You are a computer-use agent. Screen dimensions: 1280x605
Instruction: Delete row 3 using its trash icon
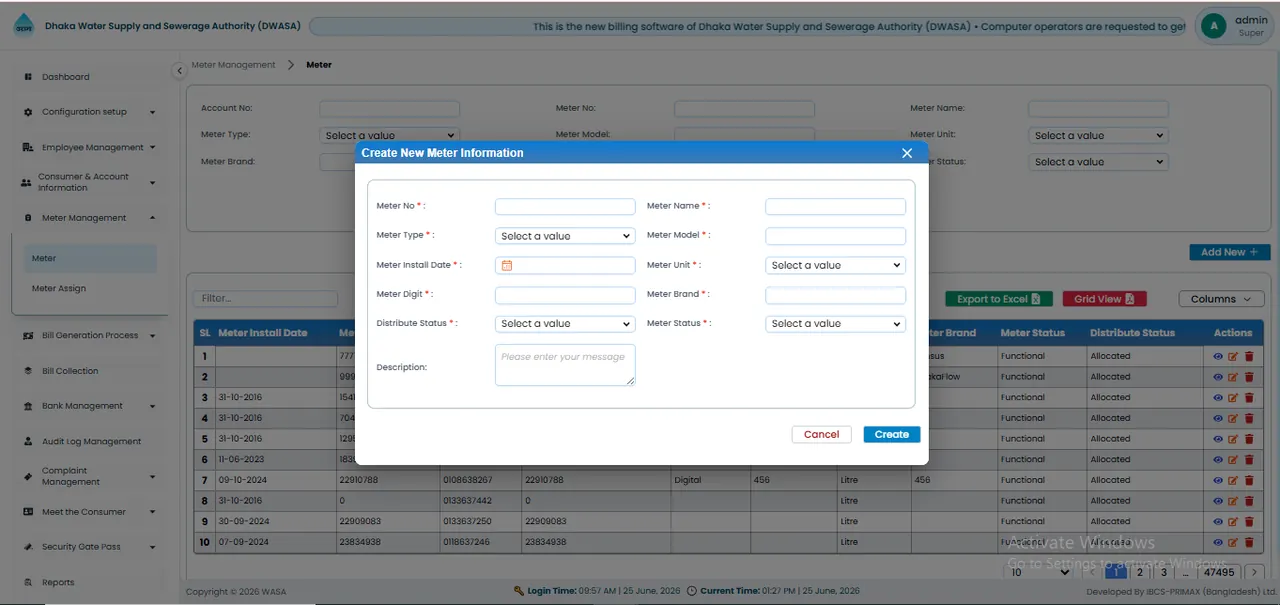(1248, 397)
